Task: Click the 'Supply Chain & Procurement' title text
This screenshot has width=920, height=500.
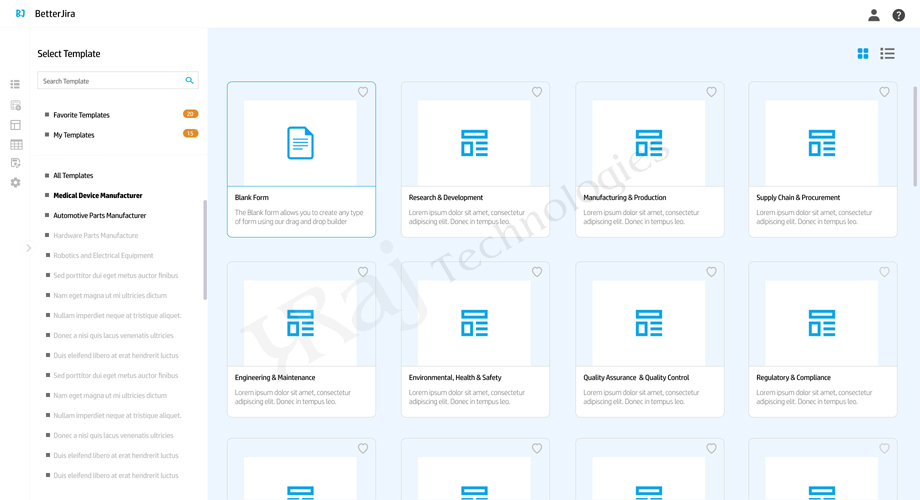Action: point(798,198)
